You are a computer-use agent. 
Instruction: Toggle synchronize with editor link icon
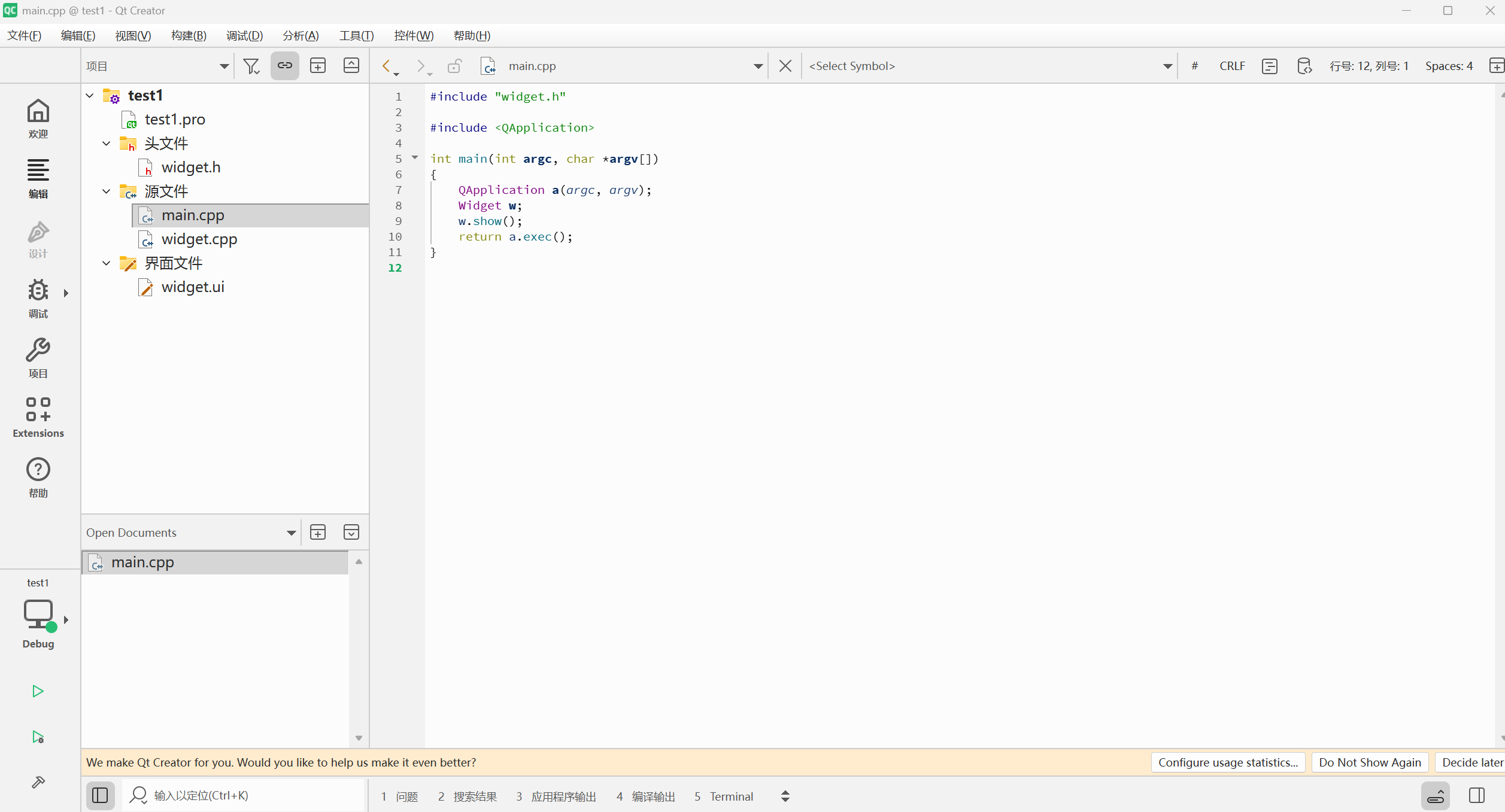coord(285,66)
